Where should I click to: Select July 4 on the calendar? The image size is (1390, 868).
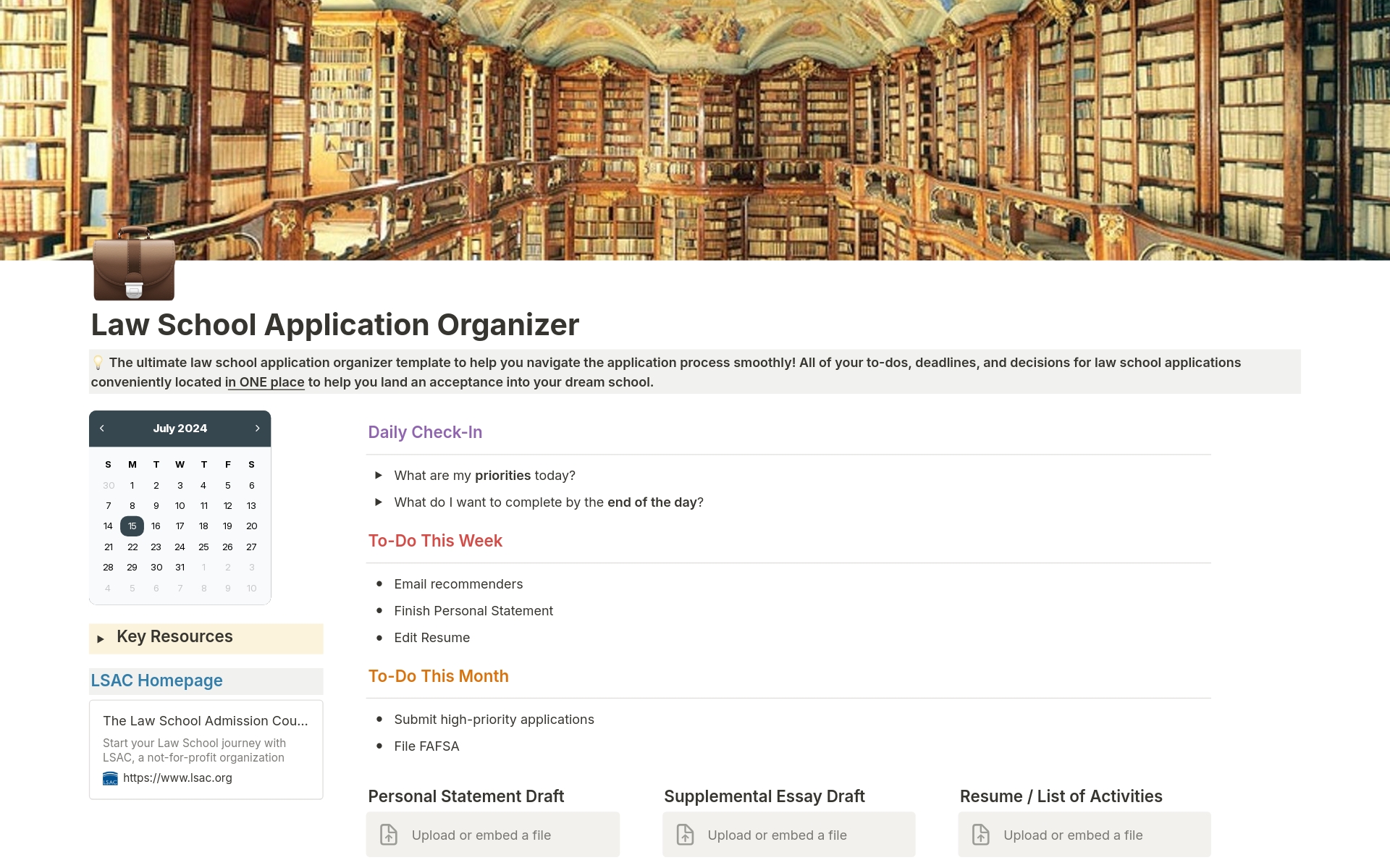tap(203, 485)
